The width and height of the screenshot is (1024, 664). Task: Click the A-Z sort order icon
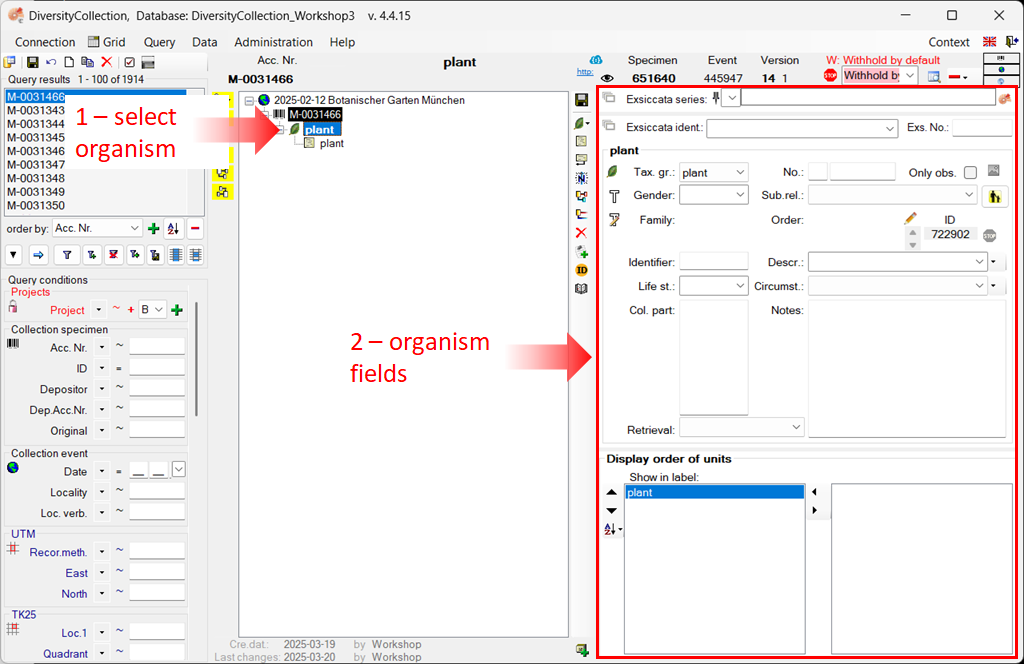click(173, 229)
